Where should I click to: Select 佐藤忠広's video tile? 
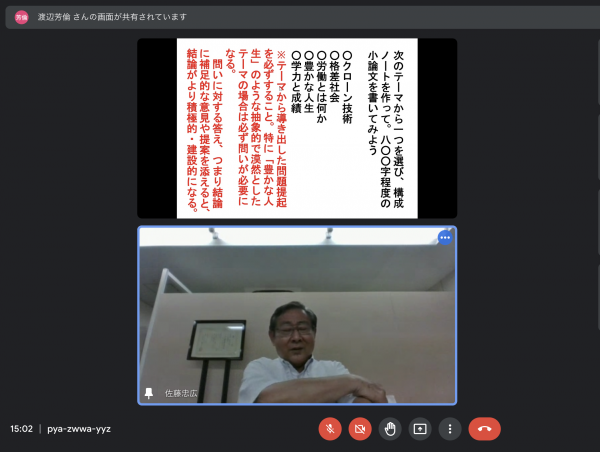[x=297, y=315]
